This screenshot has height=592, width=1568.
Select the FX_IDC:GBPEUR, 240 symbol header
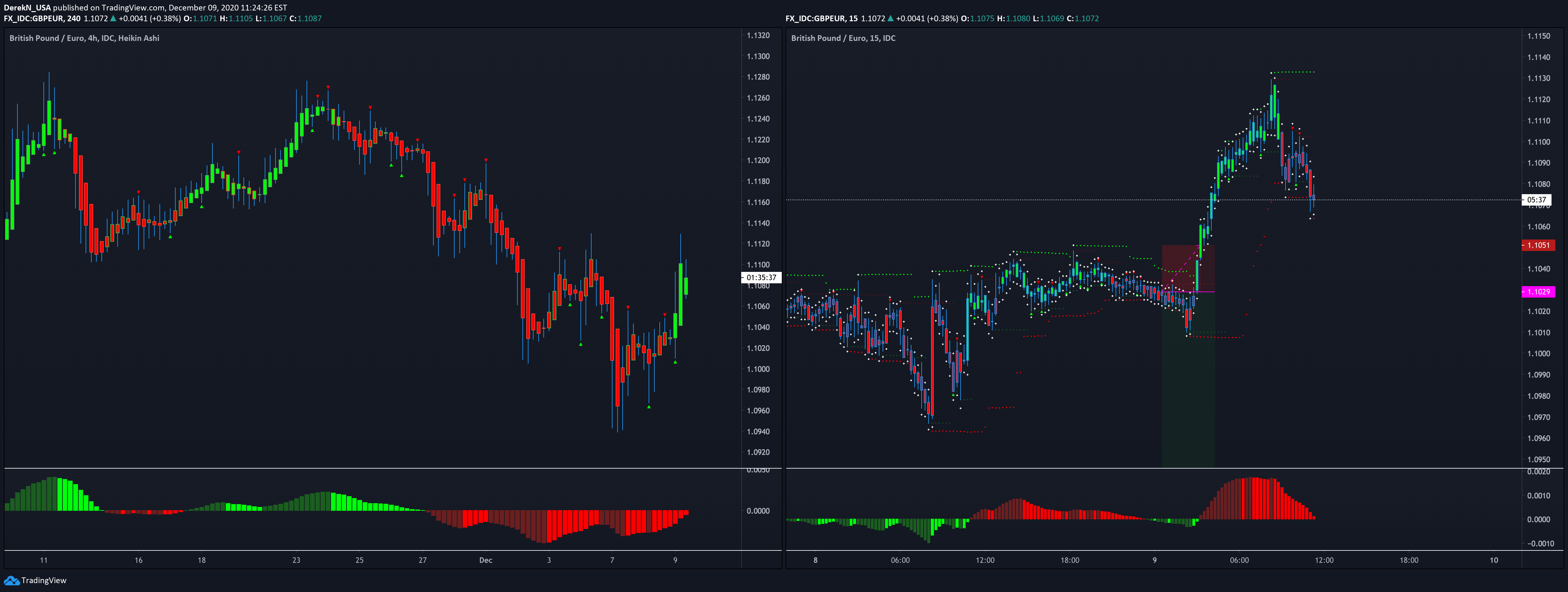[42, 19]
